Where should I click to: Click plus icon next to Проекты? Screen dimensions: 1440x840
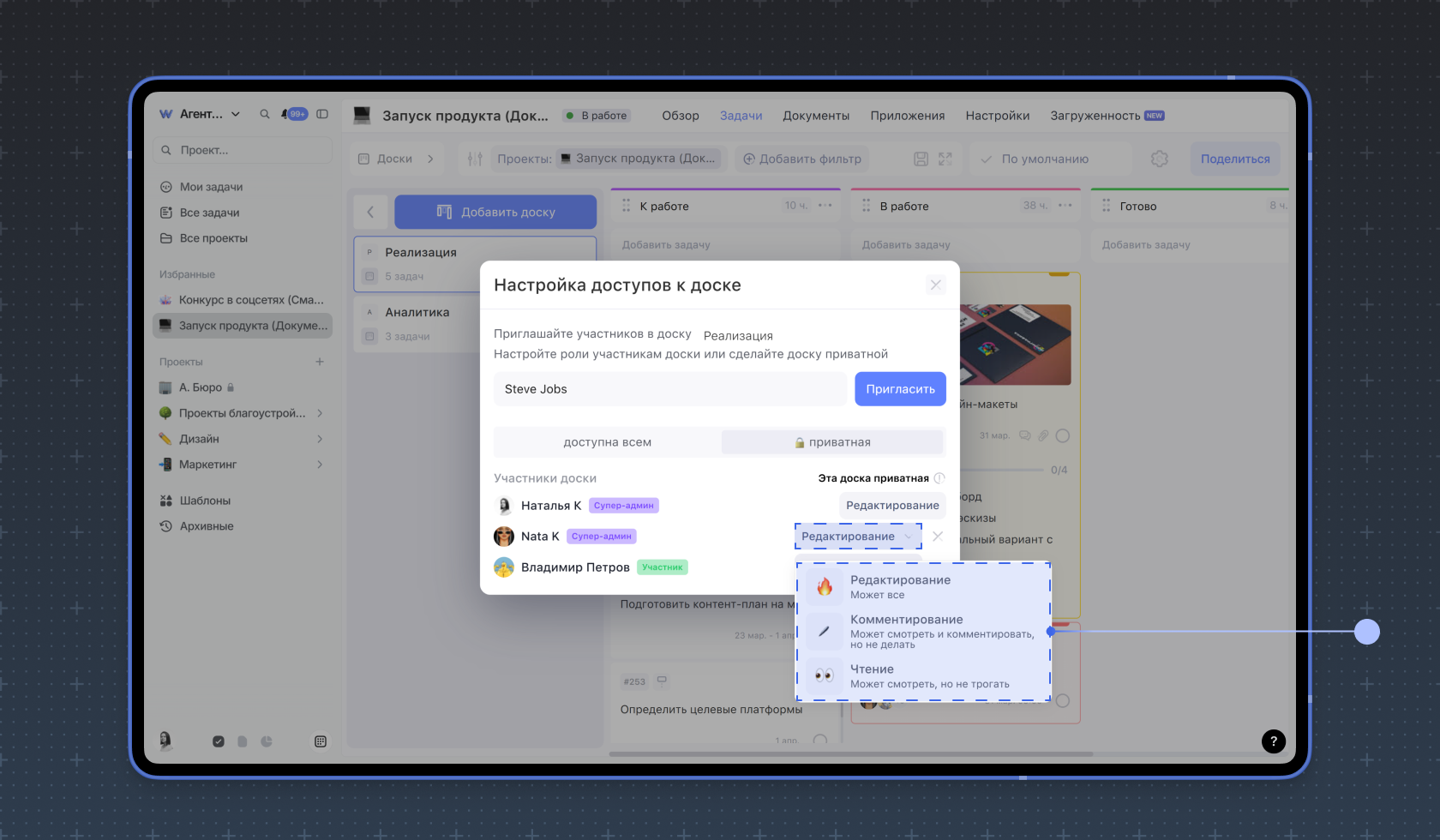[x=320, y=362]
